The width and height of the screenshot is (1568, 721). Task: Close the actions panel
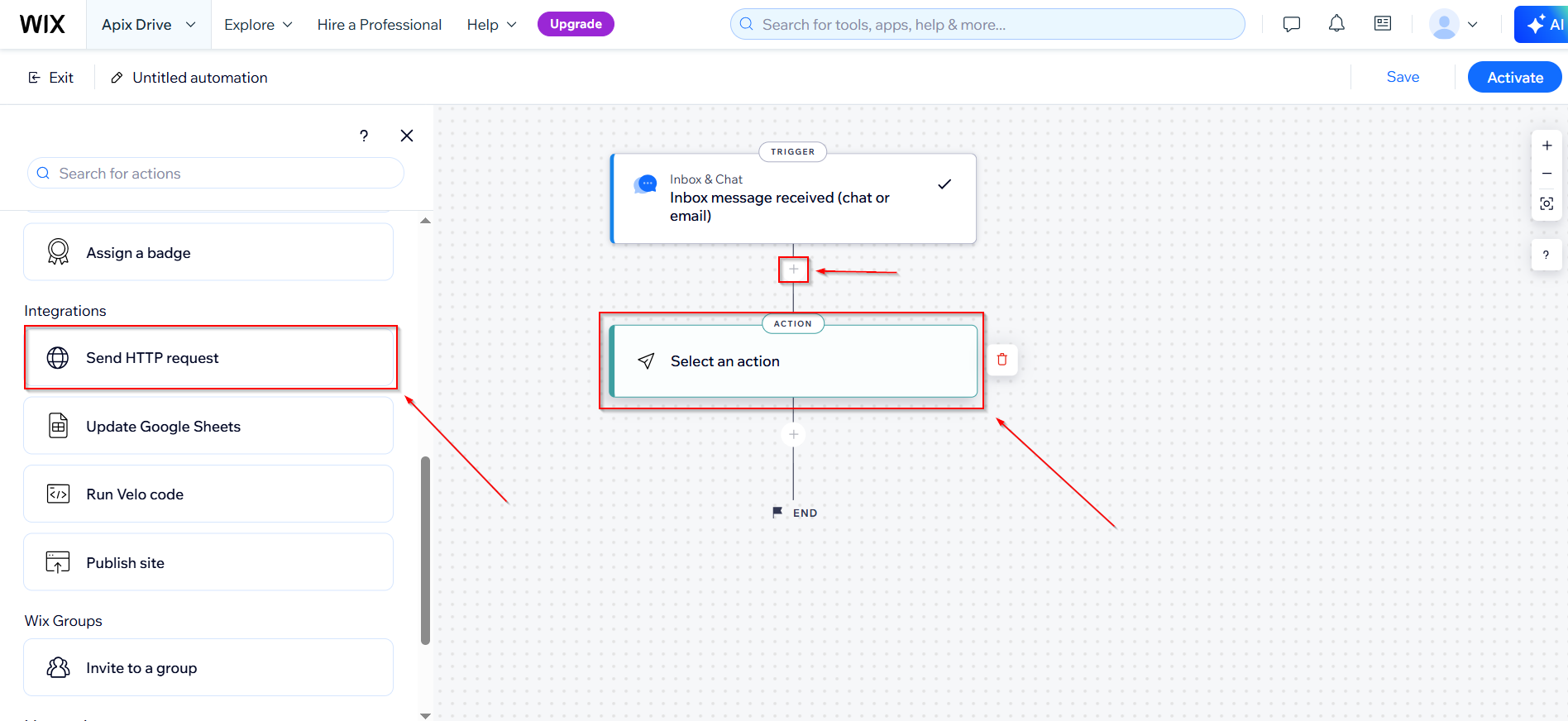407,136
